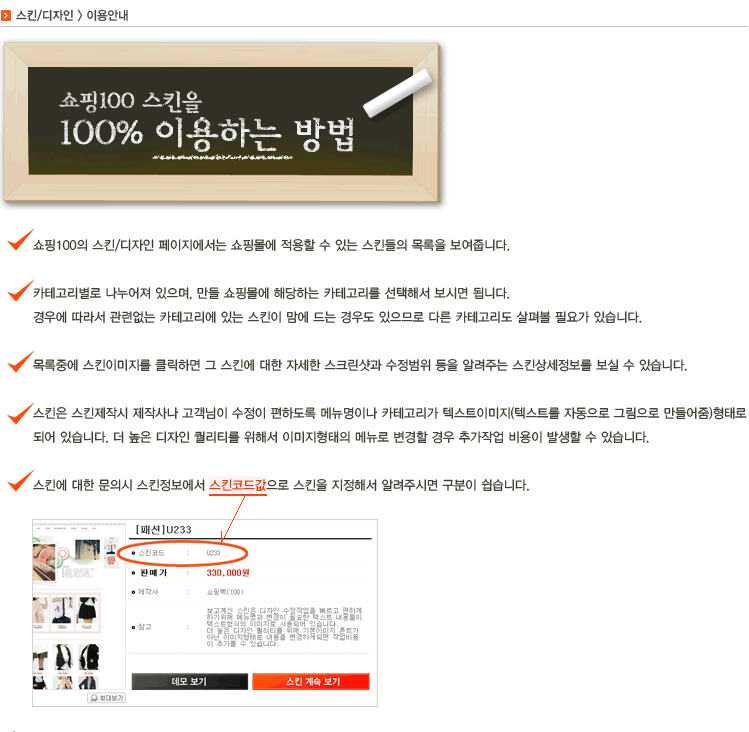This screenshot has height=732, width=749.
Task: Click the 확대보기 magnifier button
Action: point(107,698)
